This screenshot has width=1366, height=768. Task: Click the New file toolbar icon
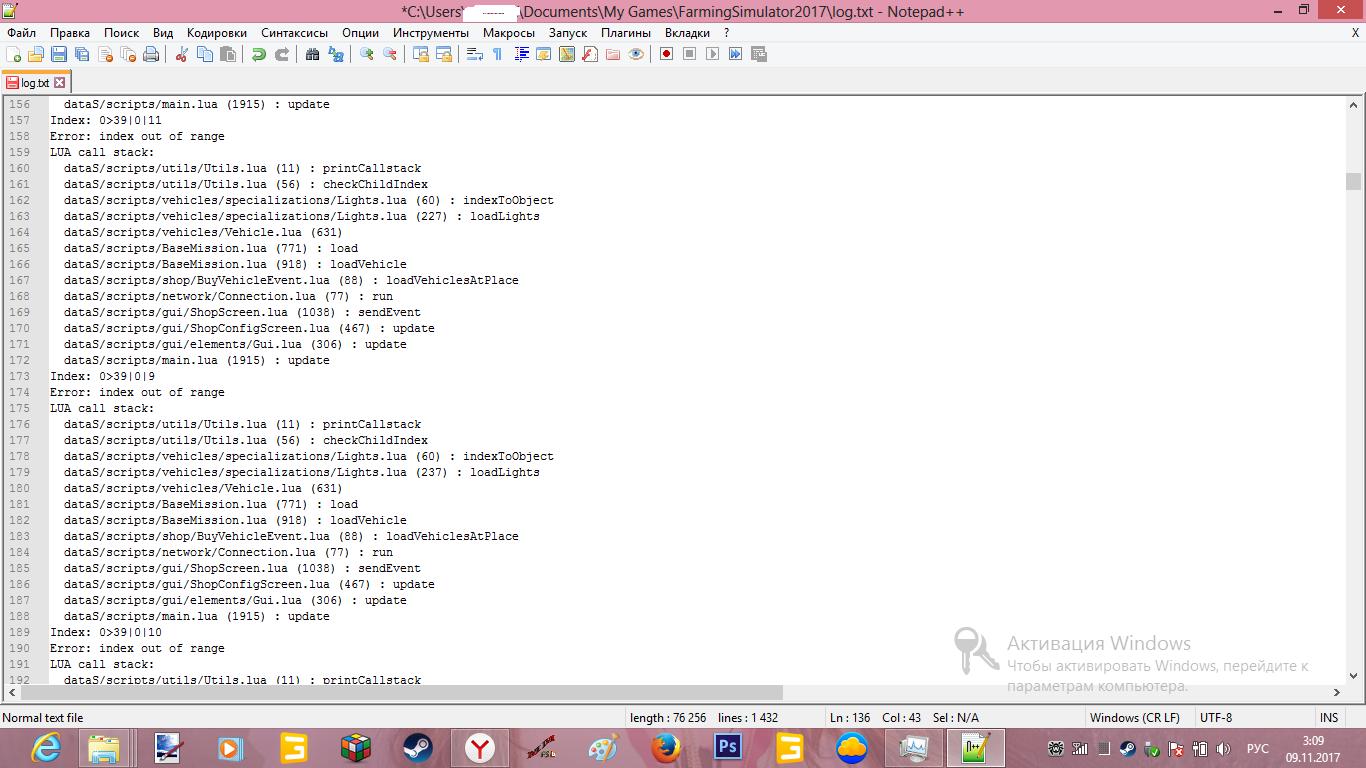(x=14, y=55)
